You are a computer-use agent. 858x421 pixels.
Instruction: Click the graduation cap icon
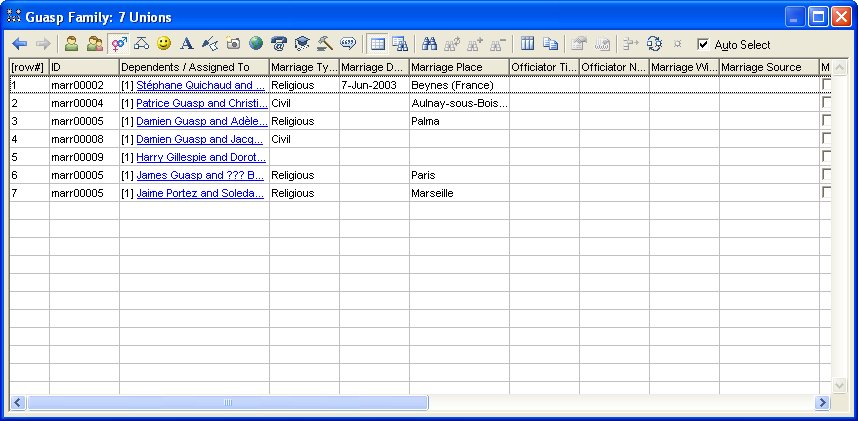(x=302, y=44)
